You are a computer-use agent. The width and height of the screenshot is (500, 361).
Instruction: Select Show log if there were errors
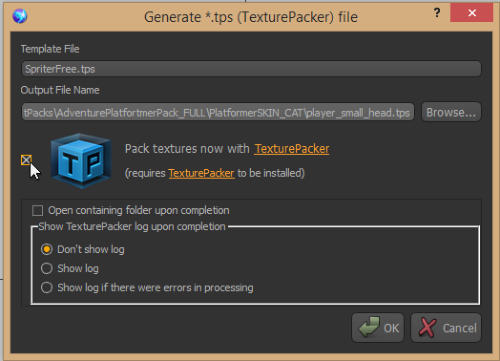[46, 287]
